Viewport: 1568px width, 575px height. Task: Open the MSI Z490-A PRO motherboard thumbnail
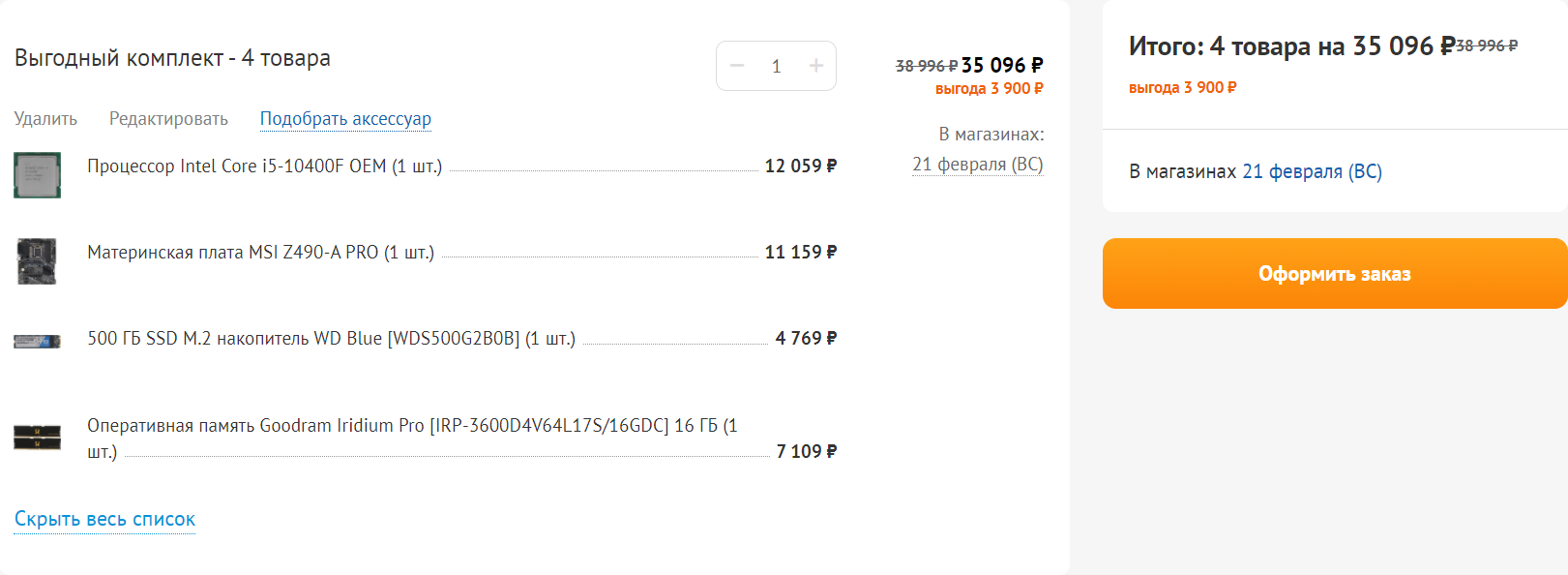[38, 261]
